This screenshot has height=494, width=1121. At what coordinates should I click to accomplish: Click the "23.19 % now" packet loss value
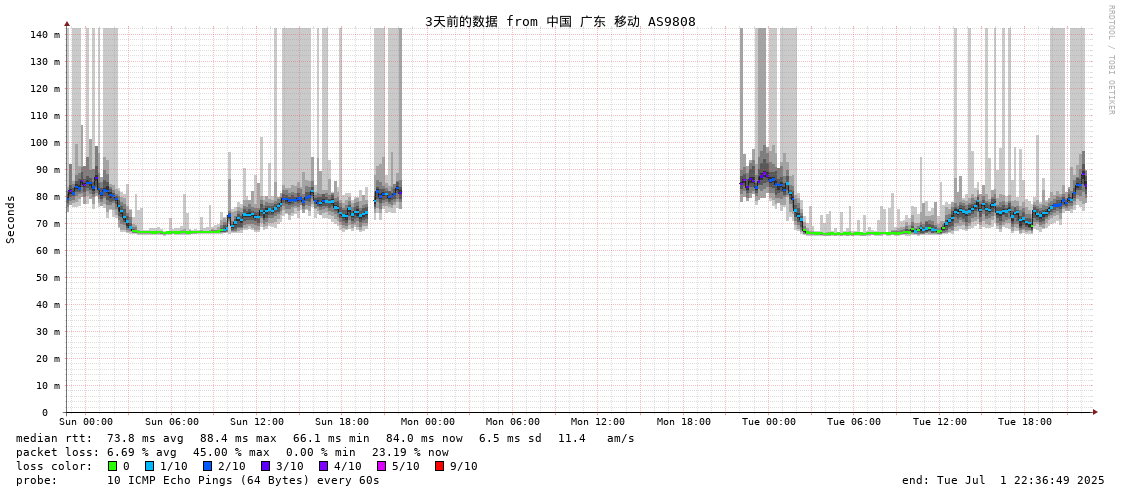(x=410, y=453)
